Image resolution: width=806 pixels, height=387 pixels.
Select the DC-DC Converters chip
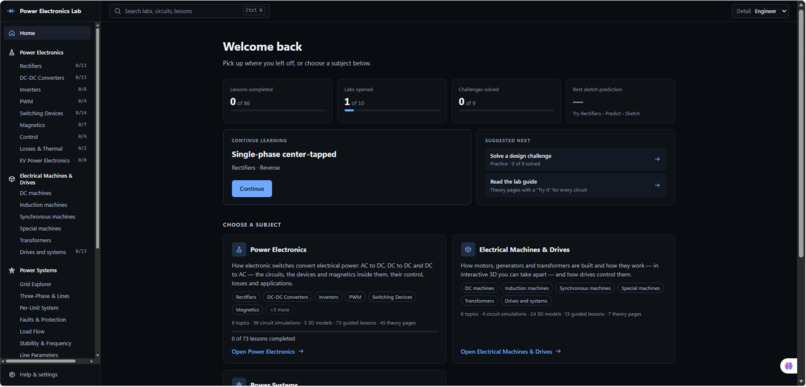pos(287,297)
